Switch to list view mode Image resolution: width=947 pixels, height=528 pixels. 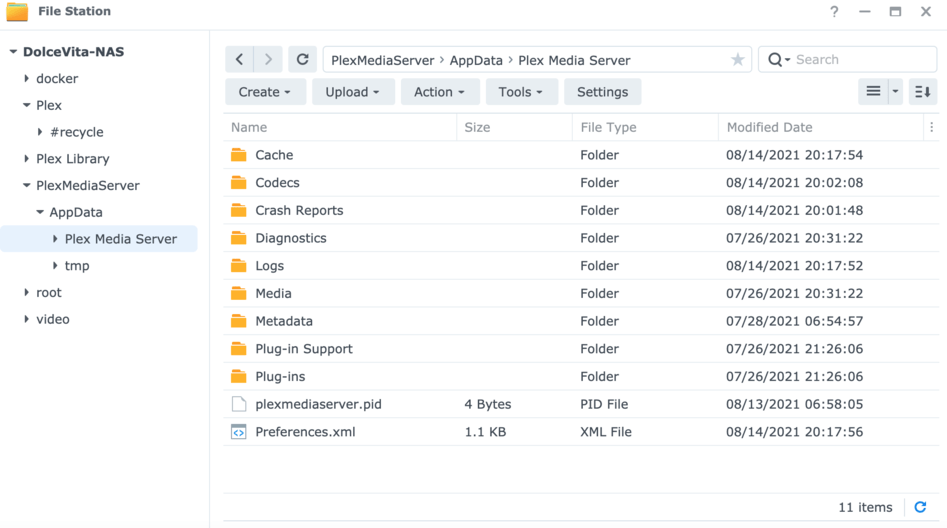point(873,92)
